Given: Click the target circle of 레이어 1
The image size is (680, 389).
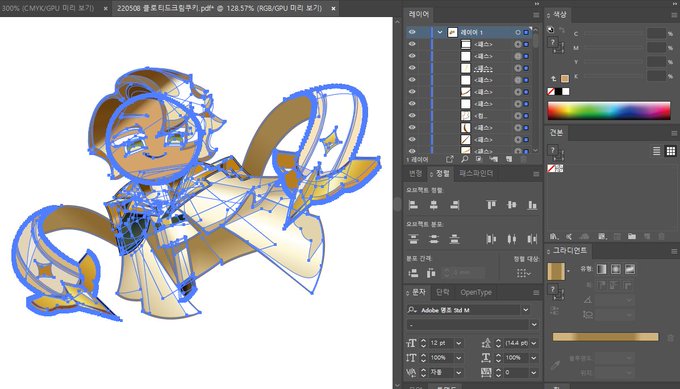Looking at the screenshot, I should point(518,33).
